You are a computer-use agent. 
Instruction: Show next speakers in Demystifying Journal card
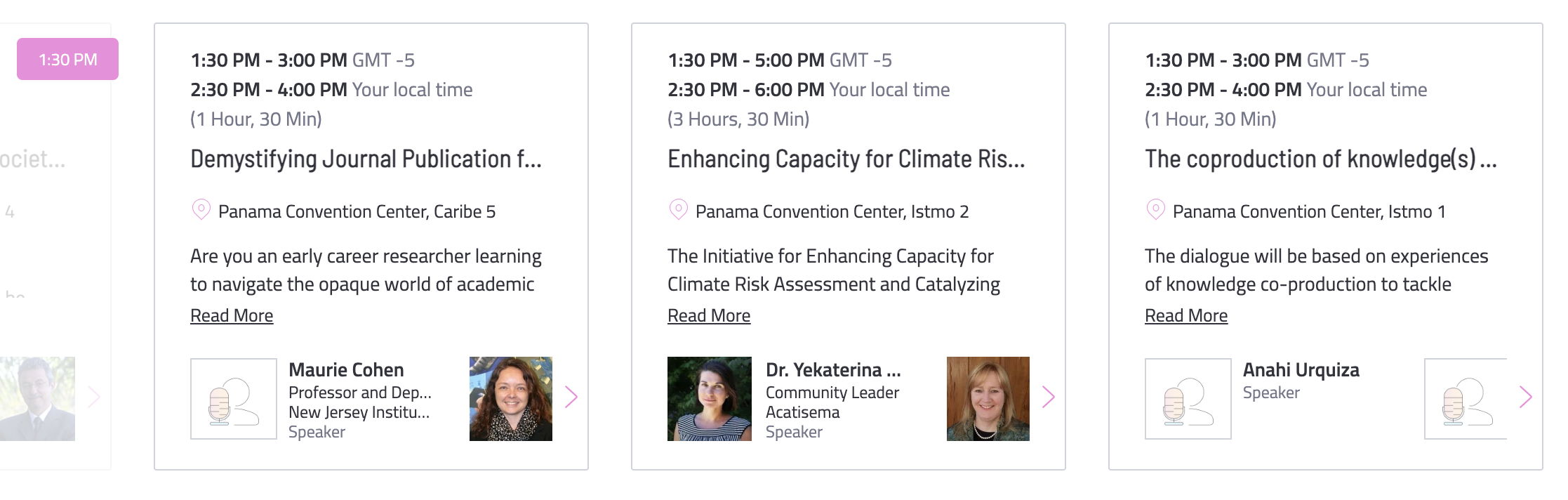point(571,397)
